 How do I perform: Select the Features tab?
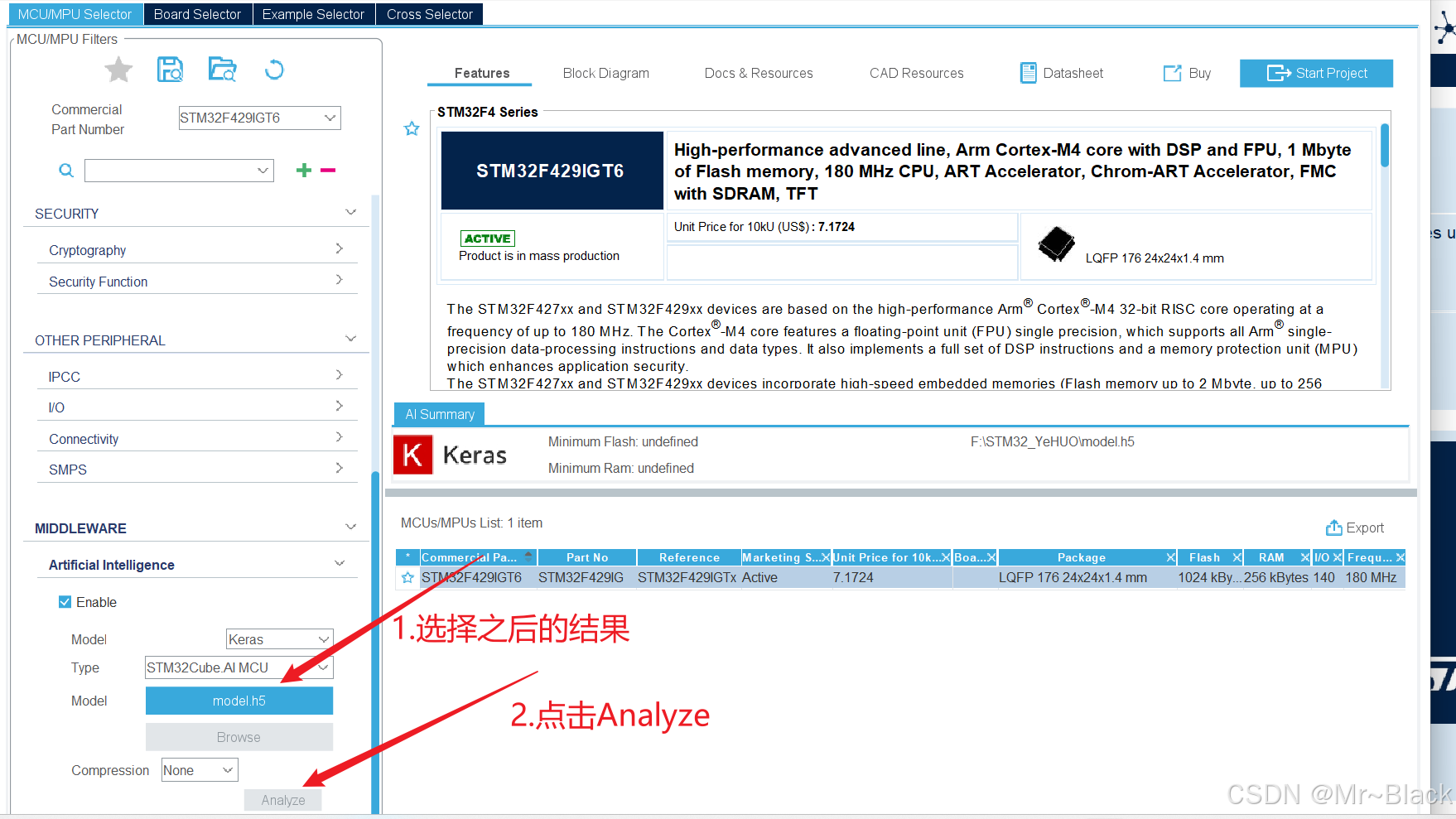coord(481,73)
